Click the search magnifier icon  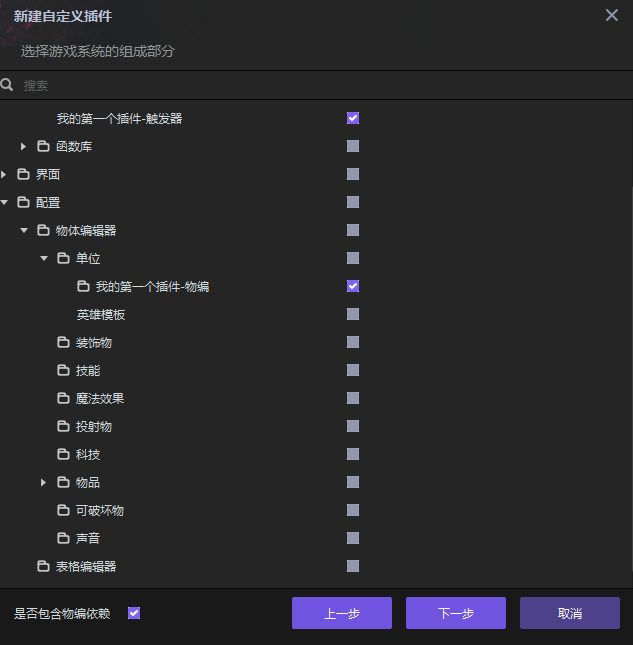click(7, 86)
